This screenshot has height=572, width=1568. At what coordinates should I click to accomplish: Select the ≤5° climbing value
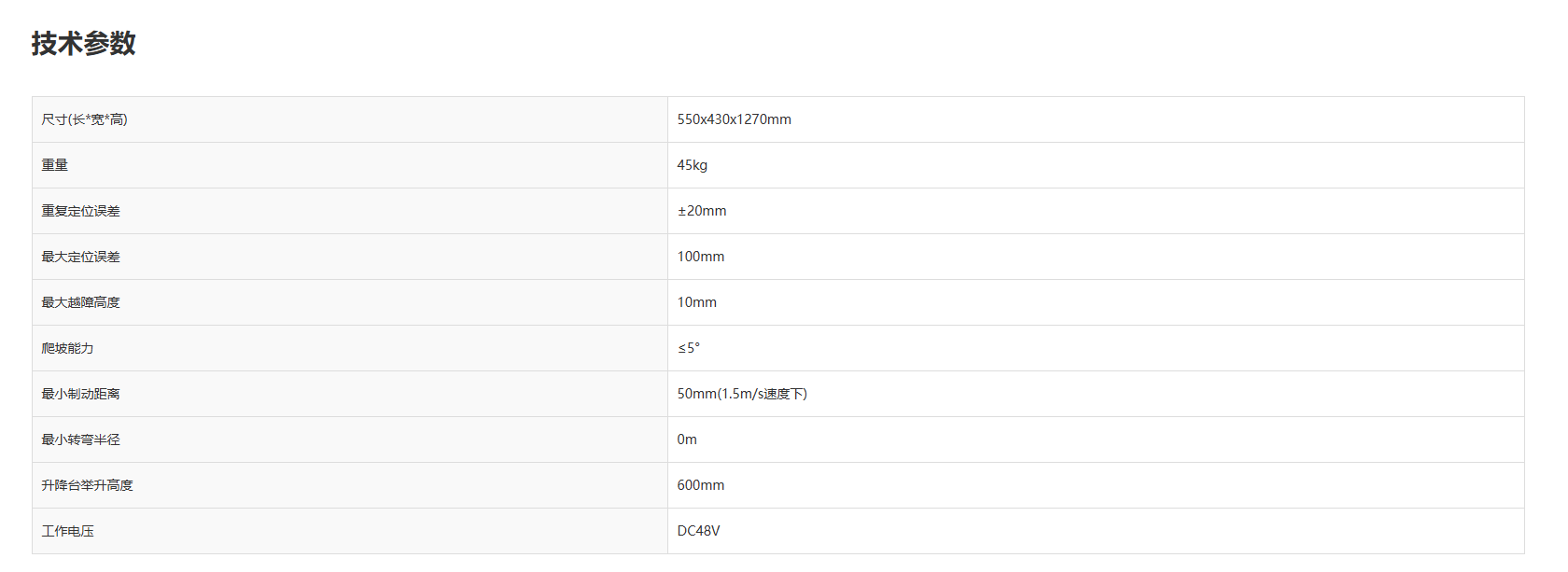pos(689,348)
